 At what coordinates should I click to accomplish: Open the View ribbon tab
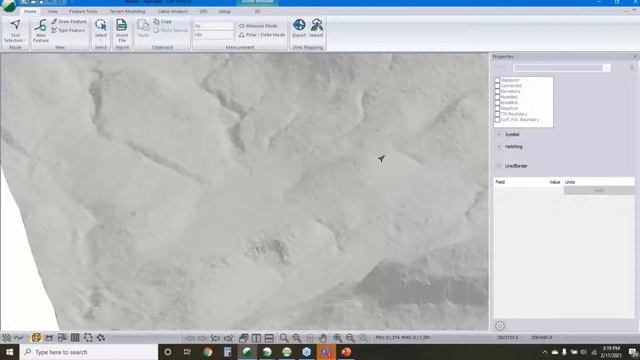(53, 11)
